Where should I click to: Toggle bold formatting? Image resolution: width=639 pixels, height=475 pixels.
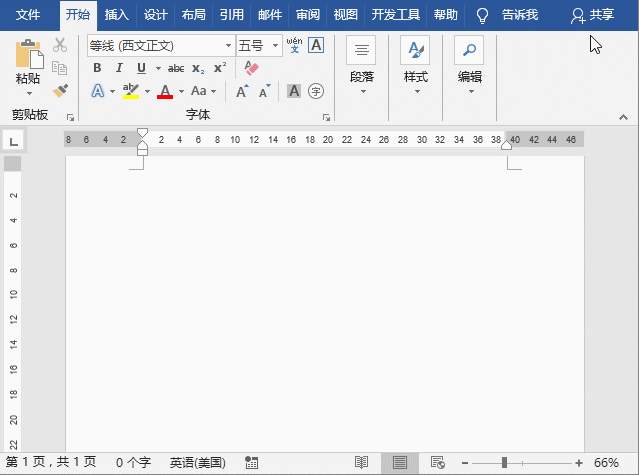point(97,68)
